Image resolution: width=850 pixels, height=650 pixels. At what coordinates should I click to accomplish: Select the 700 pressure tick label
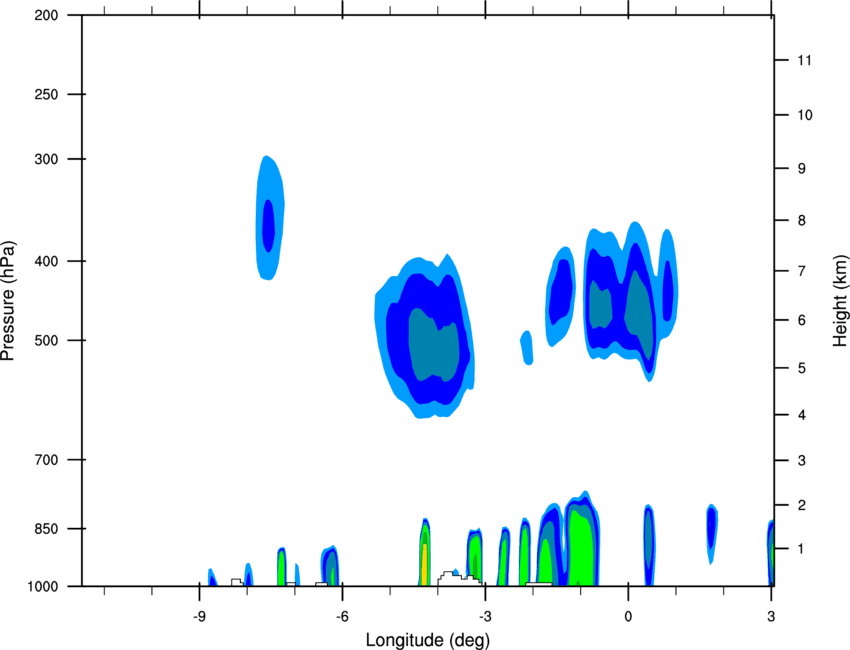pyautogui.click(x=46, y=460)
